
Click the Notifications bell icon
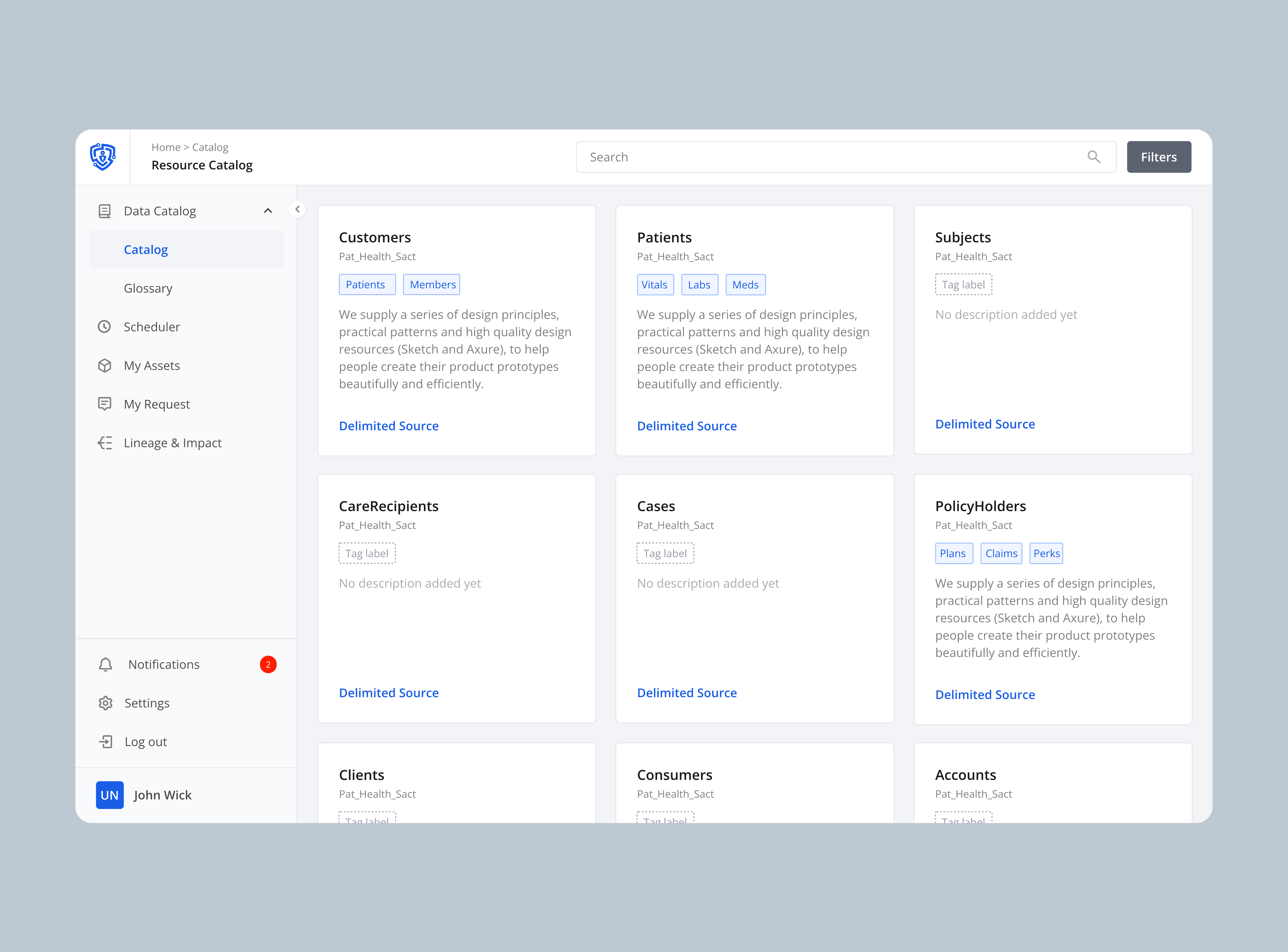point(105,665)
